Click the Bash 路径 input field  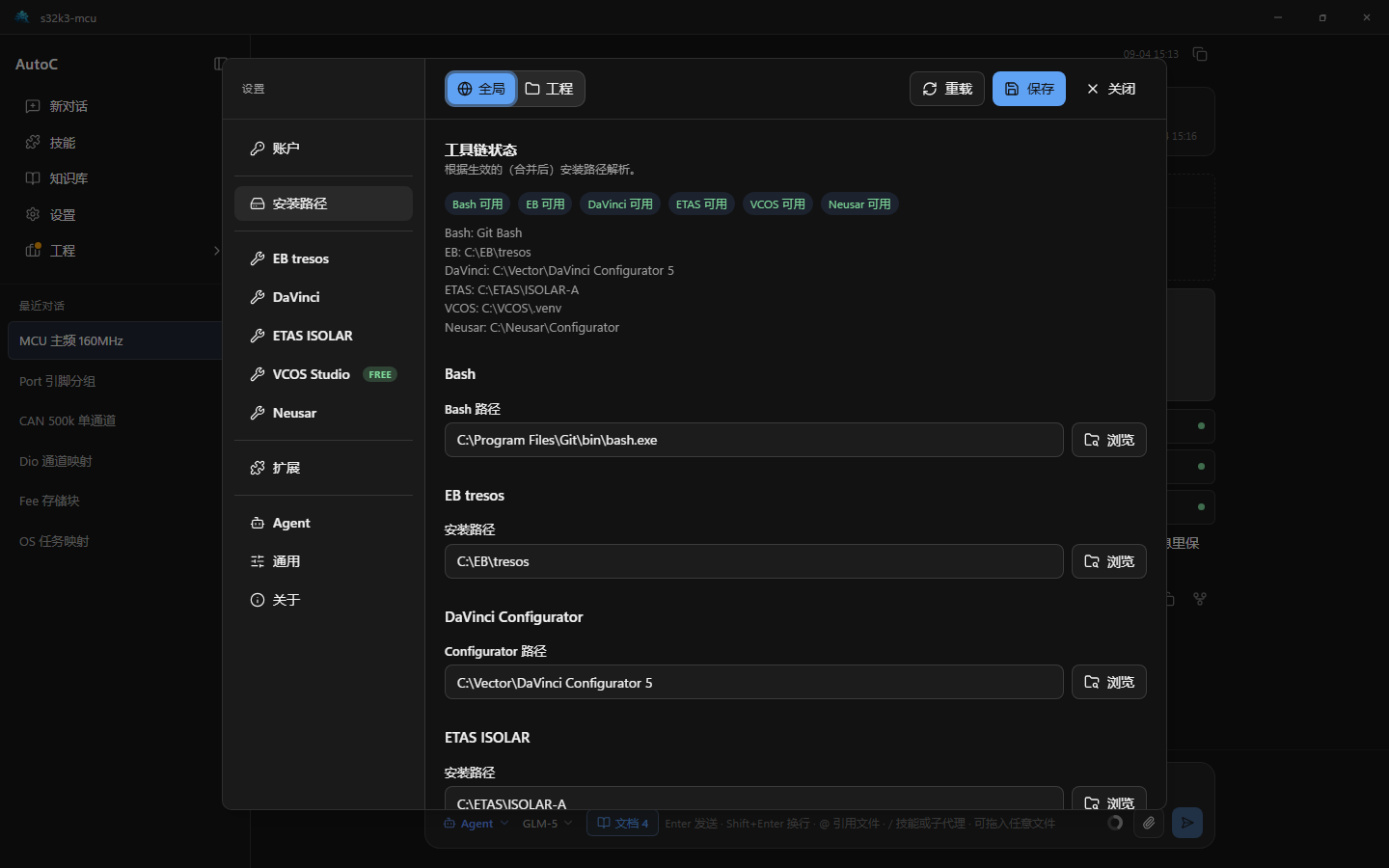coord(754,440)
